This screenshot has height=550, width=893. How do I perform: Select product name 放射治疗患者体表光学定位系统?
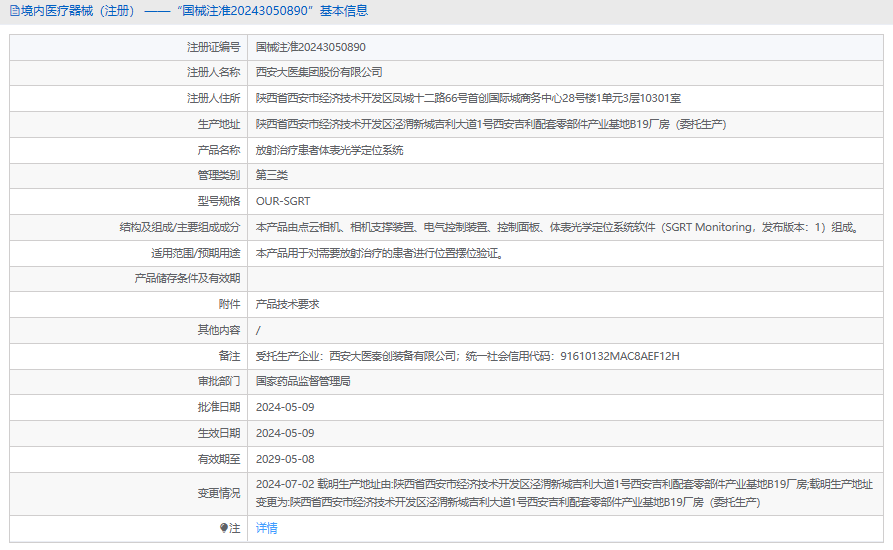tap(329, 150)
